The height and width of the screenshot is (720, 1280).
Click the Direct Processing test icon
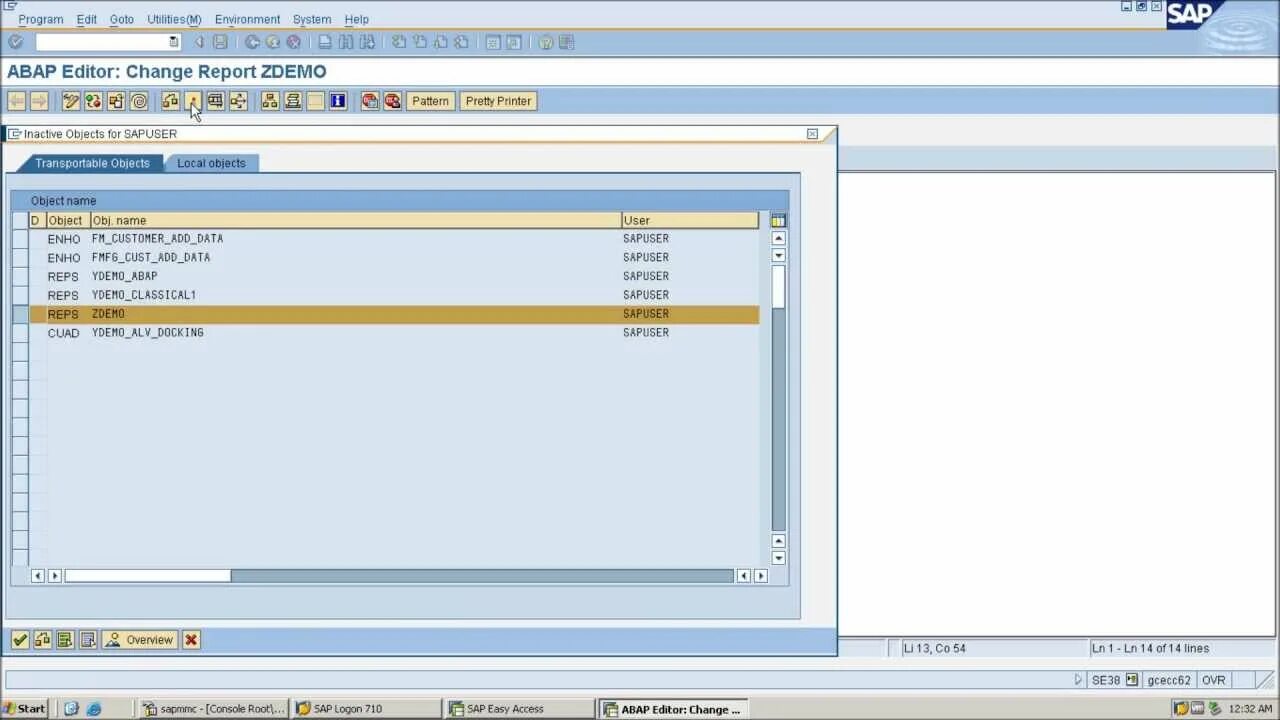click(215, 101)
